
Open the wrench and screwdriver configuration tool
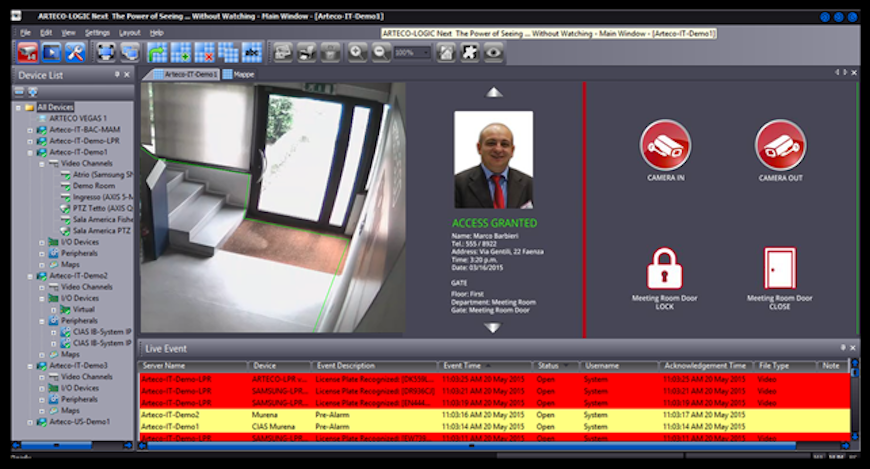[75, 53]
